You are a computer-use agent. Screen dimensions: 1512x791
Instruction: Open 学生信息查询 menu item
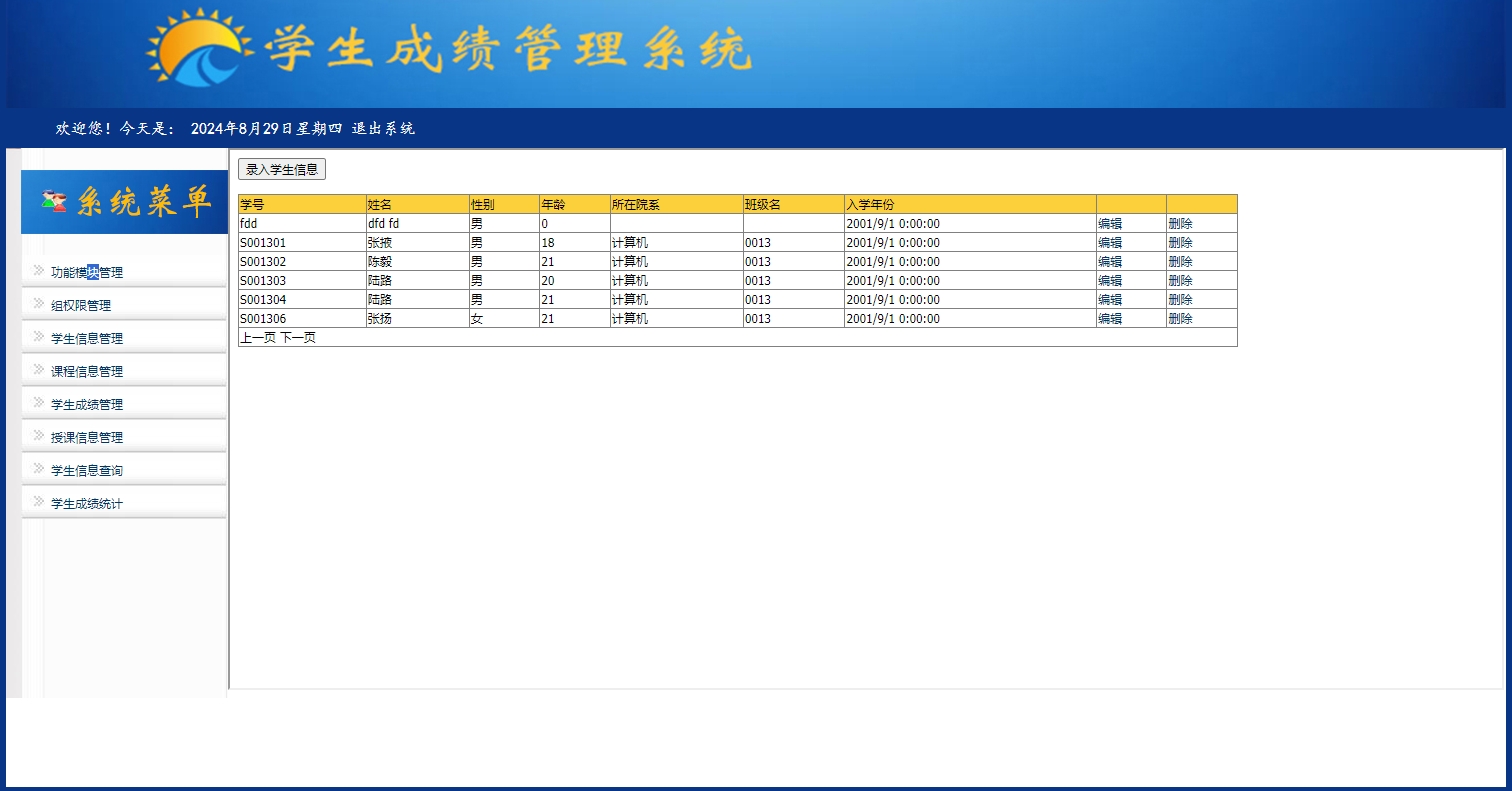(x=87, y=470)
